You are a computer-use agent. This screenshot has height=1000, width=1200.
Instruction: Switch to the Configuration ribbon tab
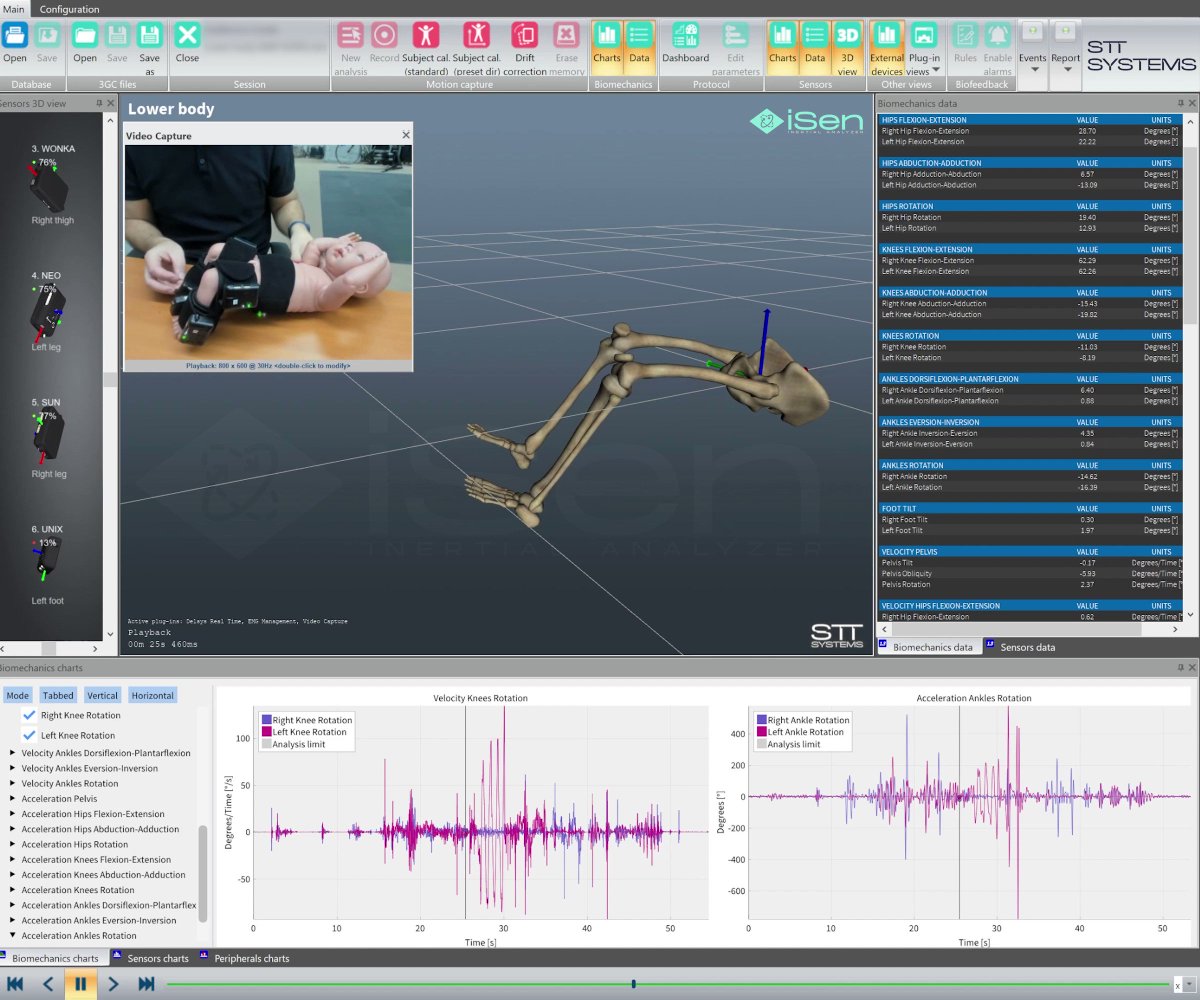[x=69, y=9]
